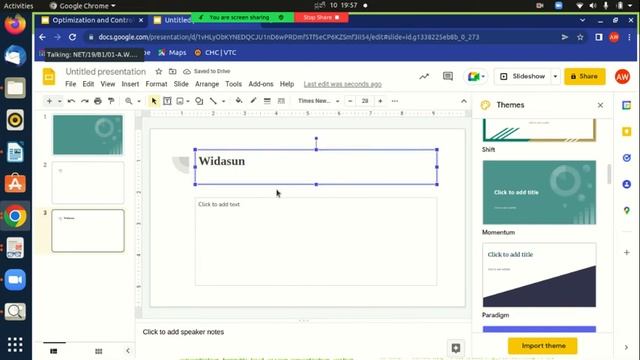Open Google Tasks in side panel

(627, 158)
